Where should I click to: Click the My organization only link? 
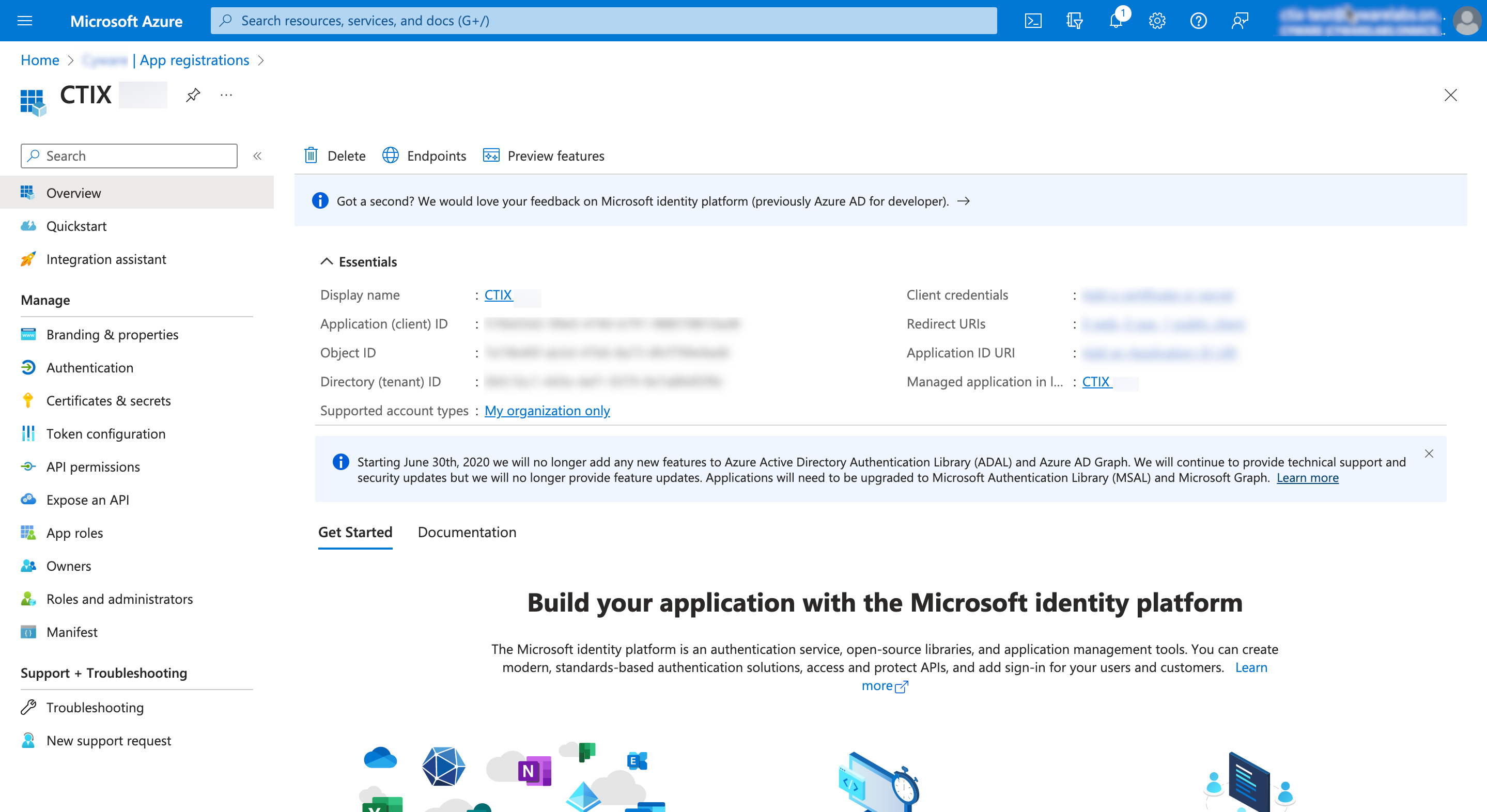coord(547,410)
